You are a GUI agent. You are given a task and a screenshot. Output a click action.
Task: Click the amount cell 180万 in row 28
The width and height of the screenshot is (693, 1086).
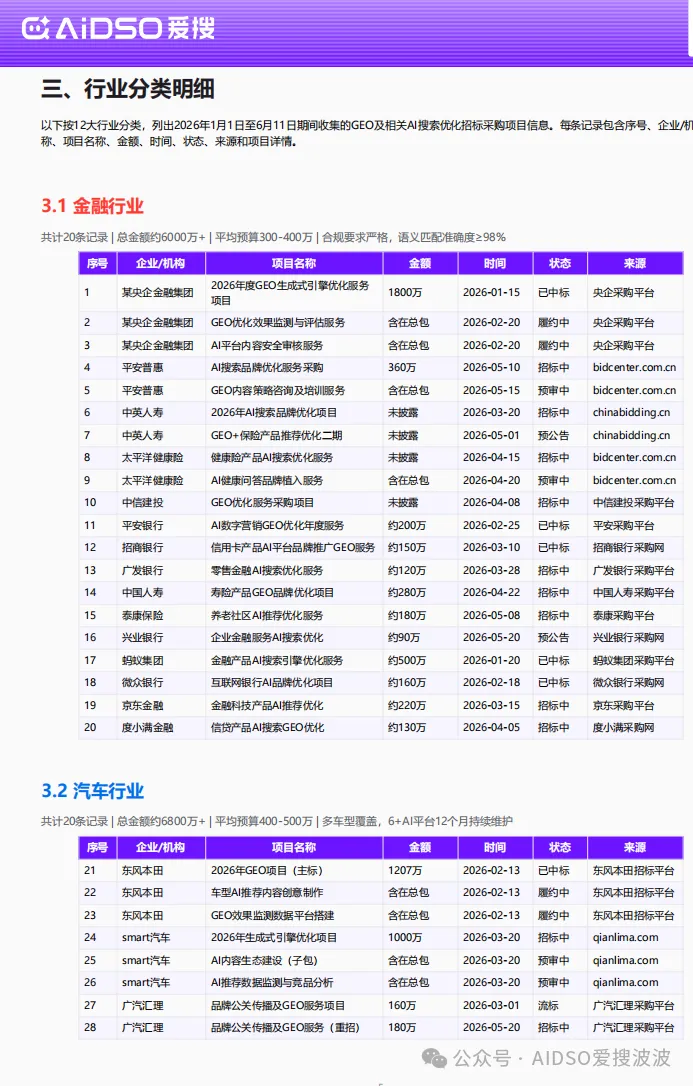(402, 1027)
